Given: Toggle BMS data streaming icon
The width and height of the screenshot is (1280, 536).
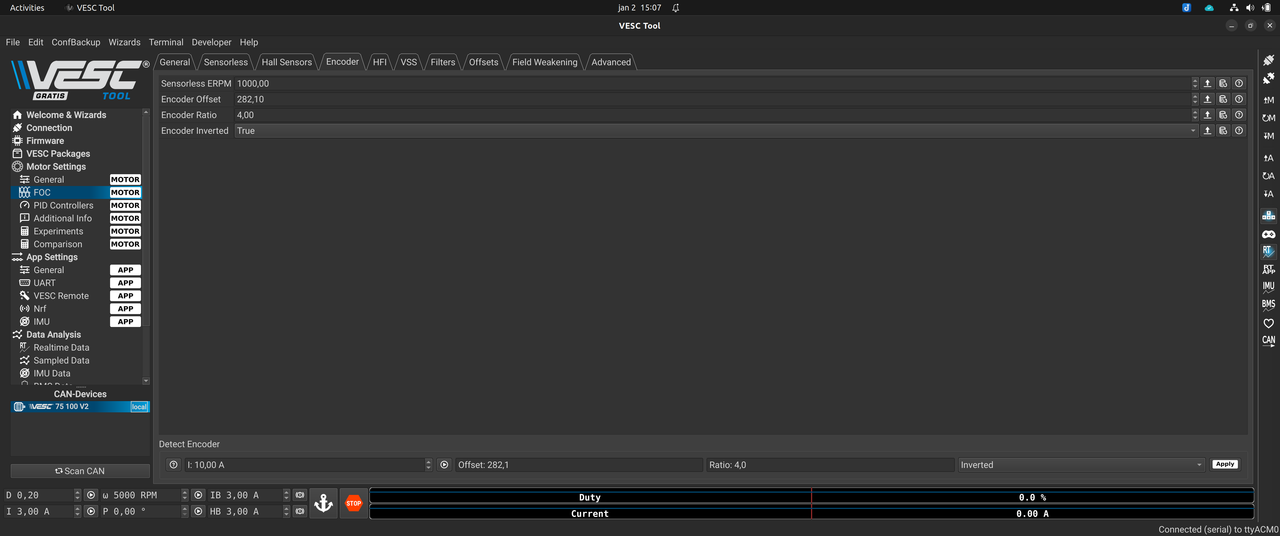Looking at the screenshot, I should (x=1268, y=304).
